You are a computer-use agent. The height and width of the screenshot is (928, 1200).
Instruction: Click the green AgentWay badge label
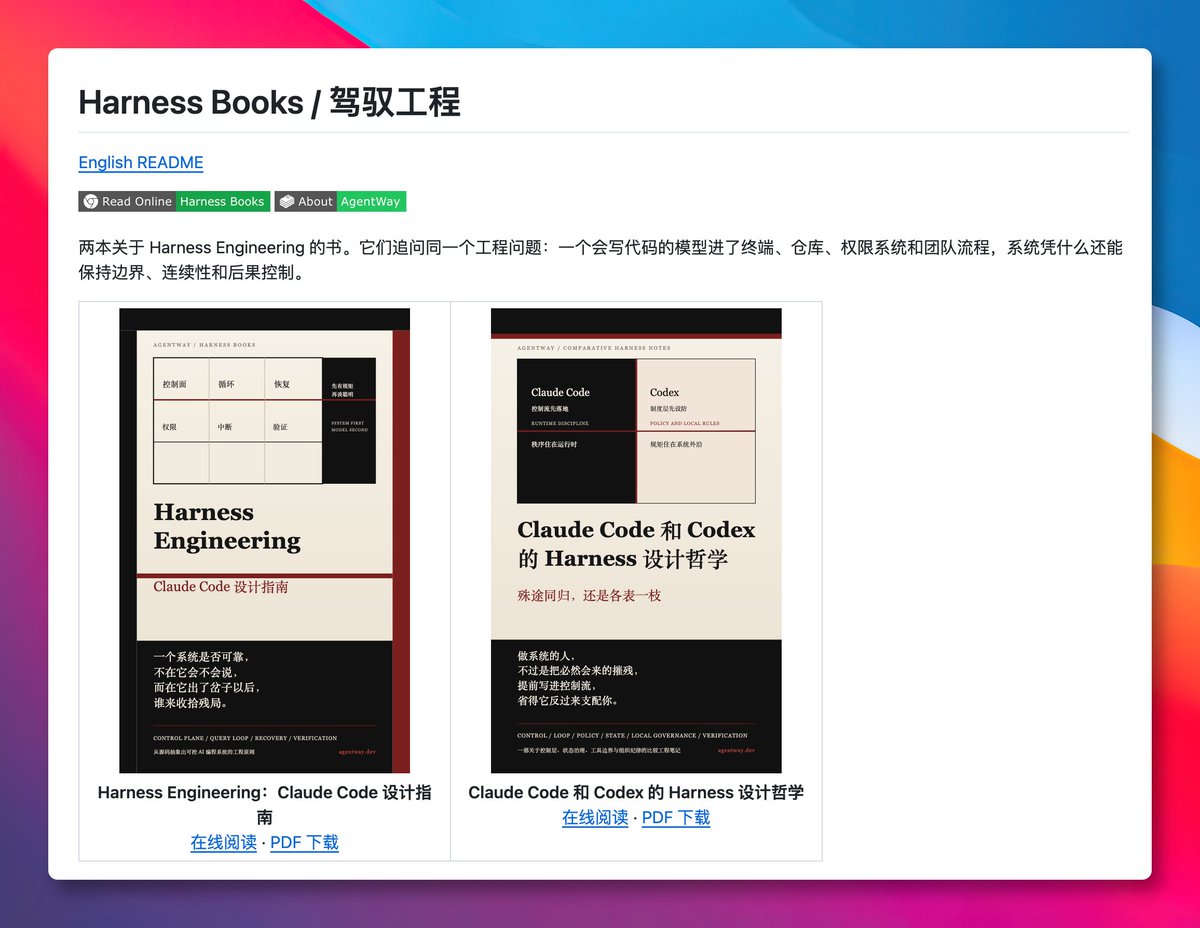pos(371,201)
